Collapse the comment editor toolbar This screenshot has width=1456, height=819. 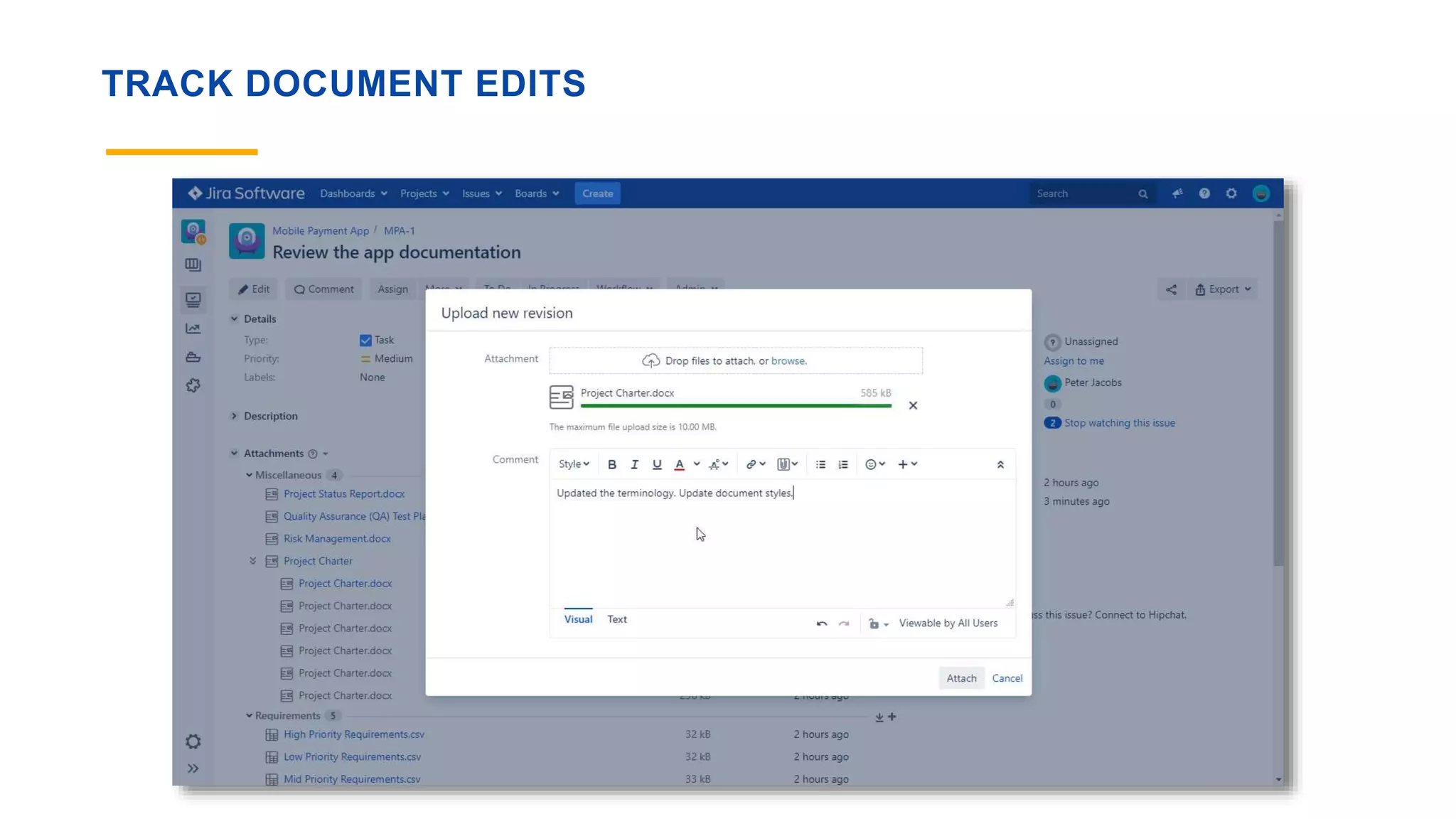(1000, 464)
